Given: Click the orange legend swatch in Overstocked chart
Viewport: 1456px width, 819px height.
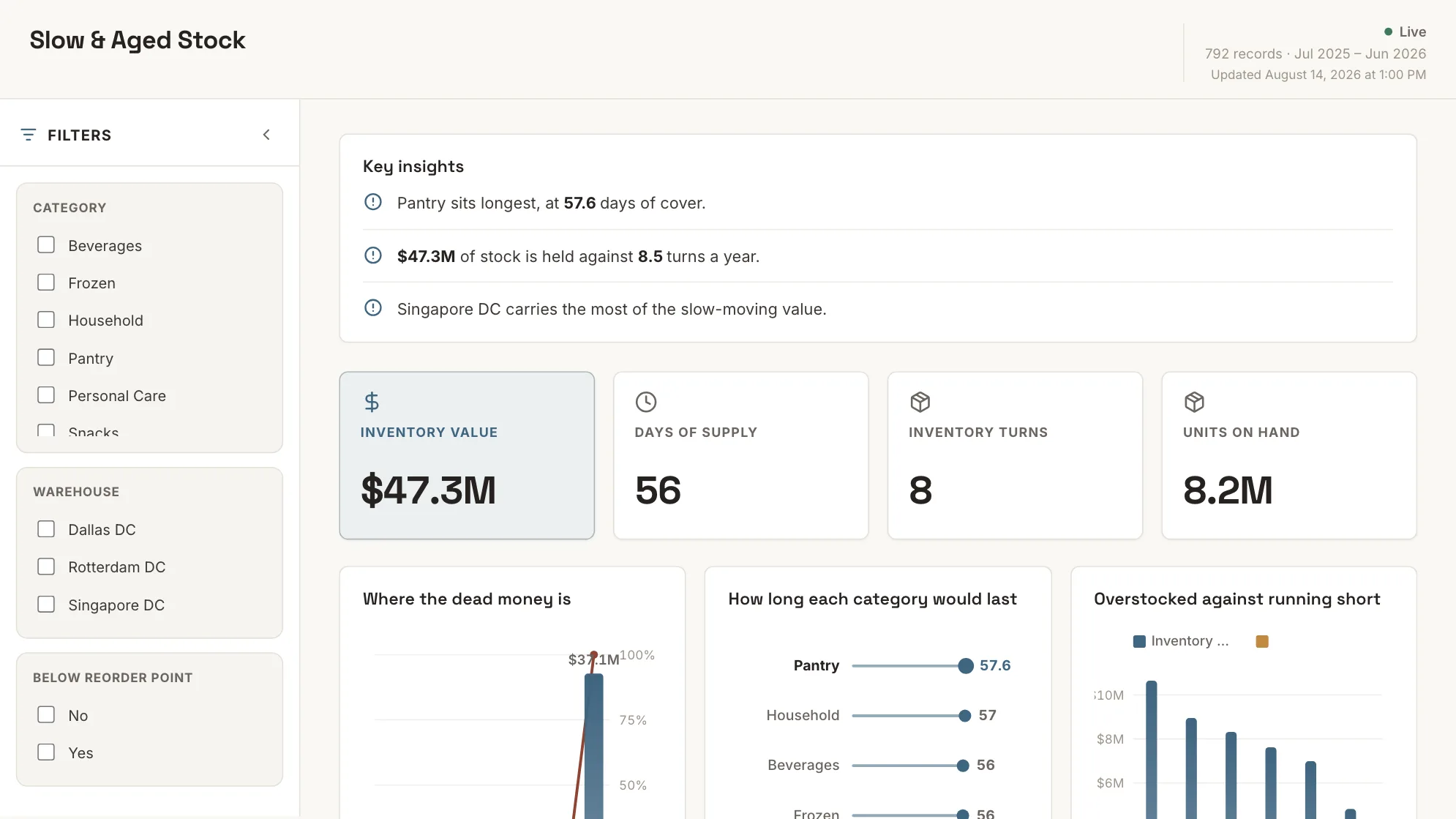Looking at the screenshot, I should (x=1262, y=641).
